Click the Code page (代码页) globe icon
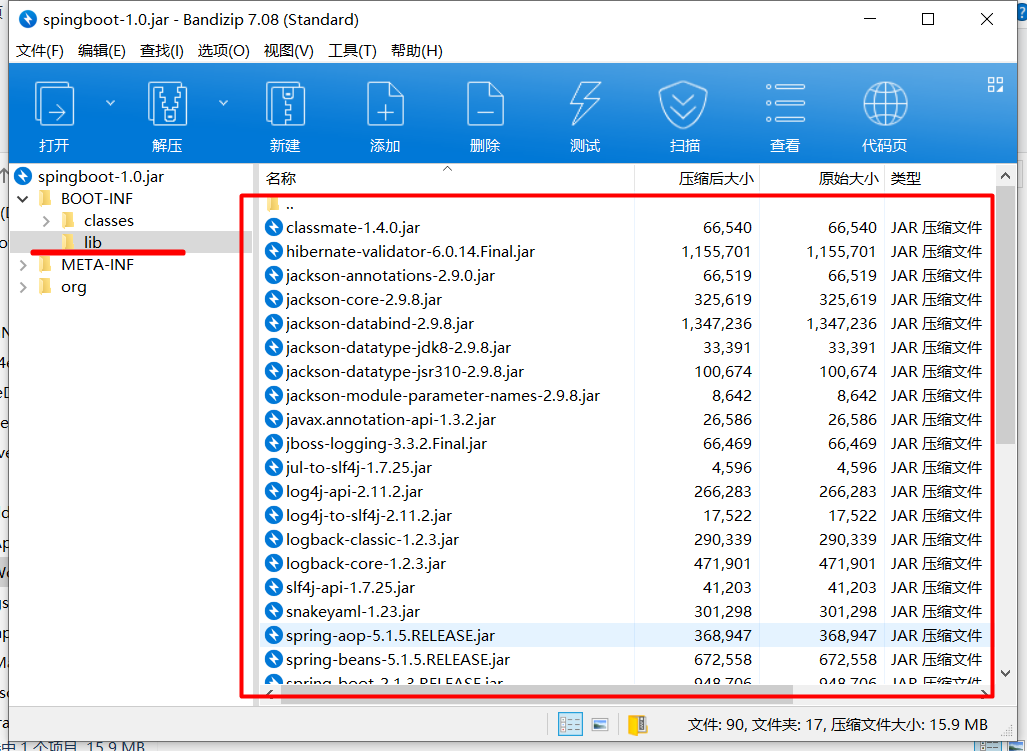Screen dimensions: 1027x751 point(885,103)
